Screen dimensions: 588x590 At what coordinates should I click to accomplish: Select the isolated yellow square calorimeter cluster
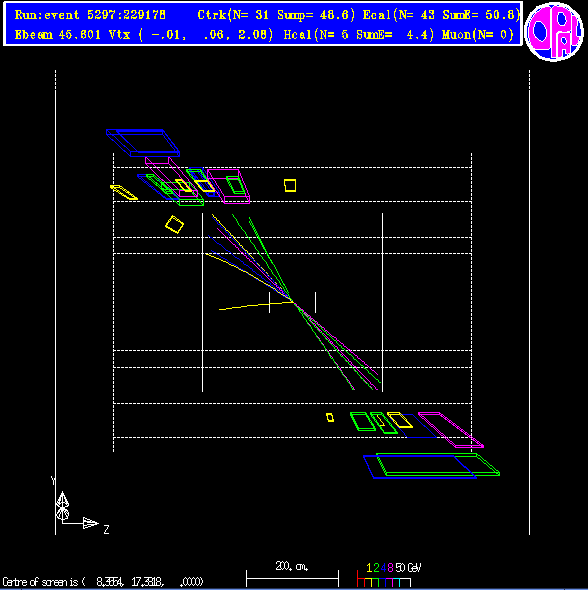point(290,186)
